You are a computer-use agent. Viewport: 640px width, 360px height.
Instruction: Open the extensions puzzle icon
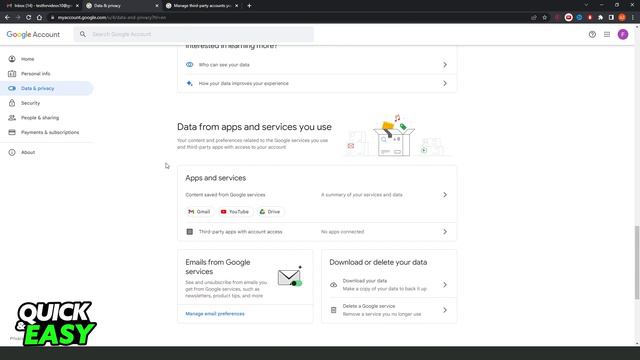click(600, 18)
